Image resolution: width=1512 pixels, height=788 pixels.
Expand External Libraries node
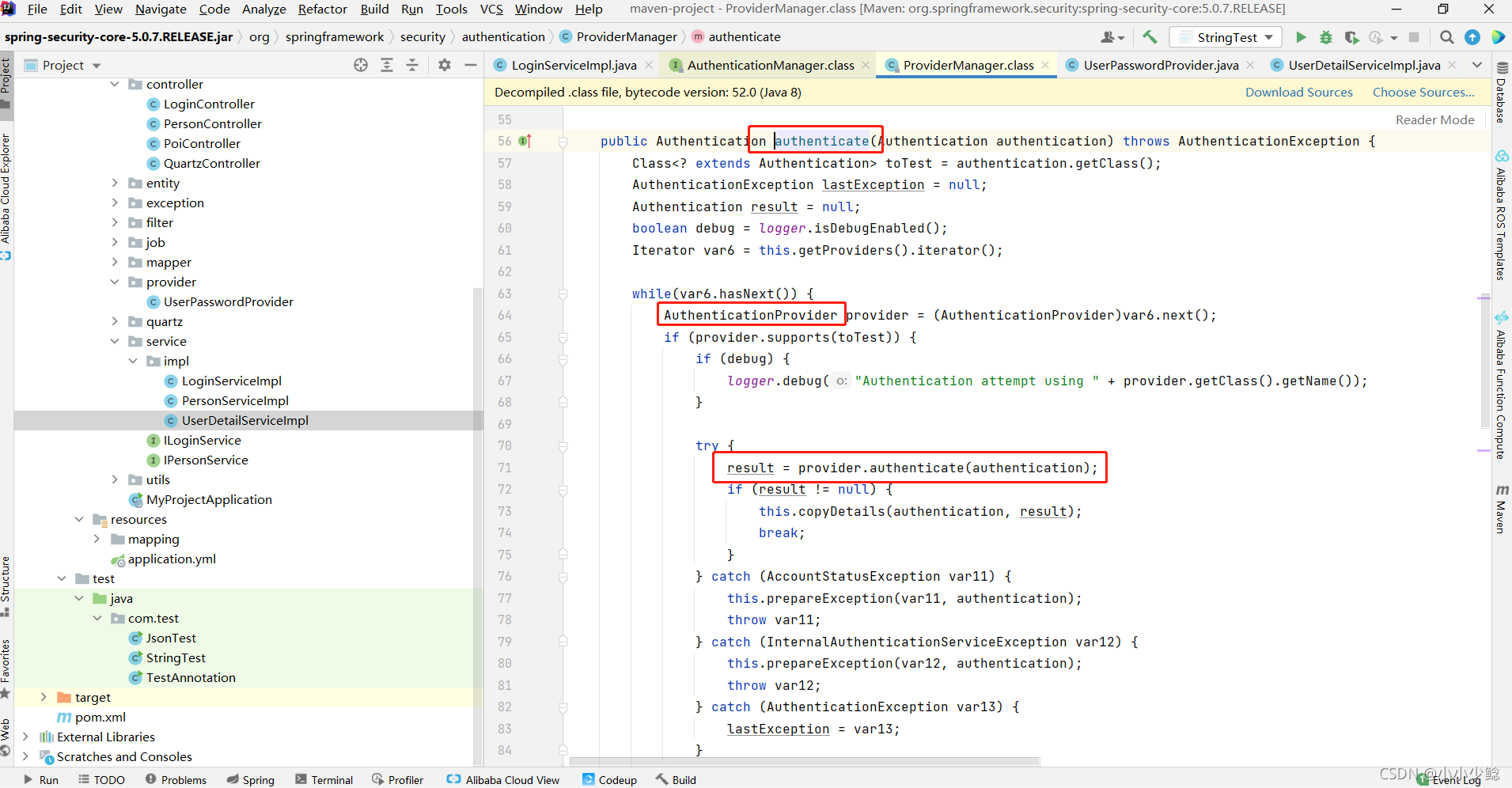(x=25, y=737)
